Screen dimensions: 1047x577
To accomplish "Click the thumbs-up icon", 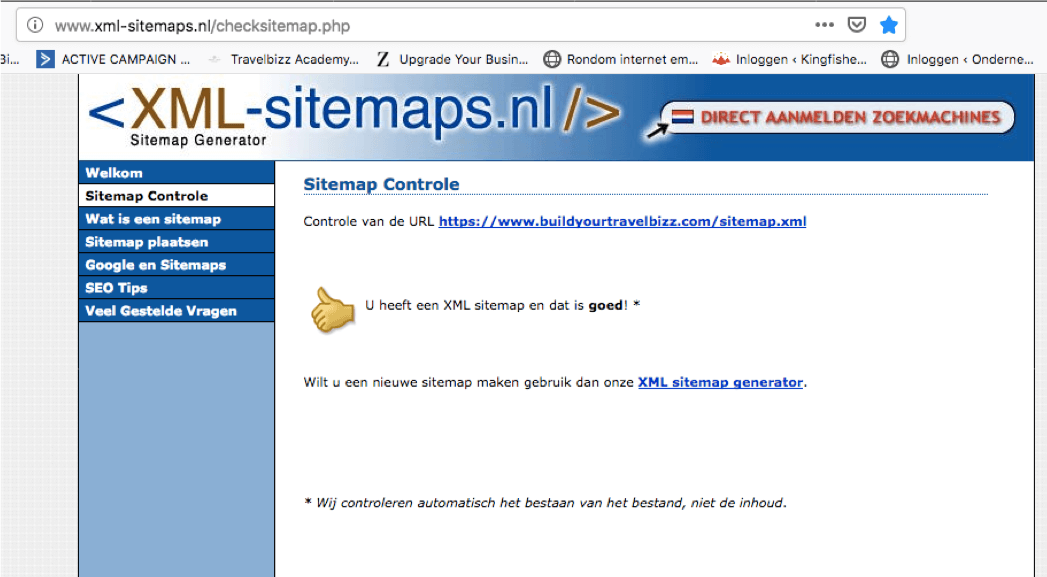I will (x=333, y=309).
